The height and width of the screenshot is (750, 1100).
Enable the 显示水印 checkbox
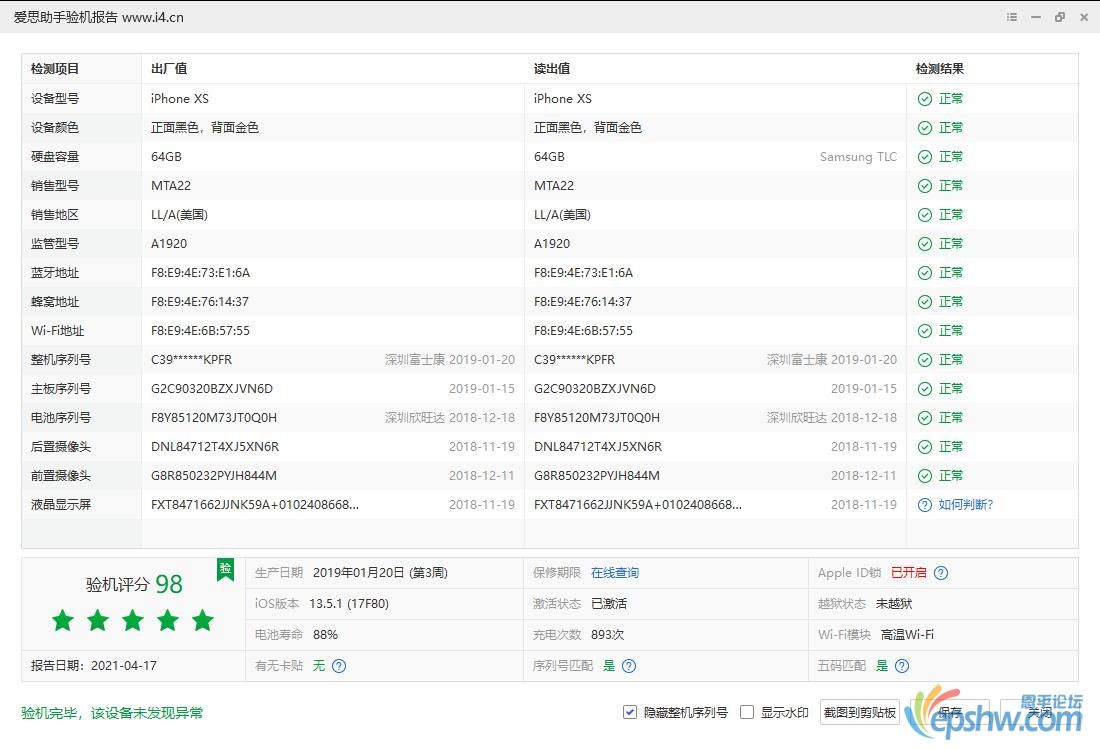[747, 712]
